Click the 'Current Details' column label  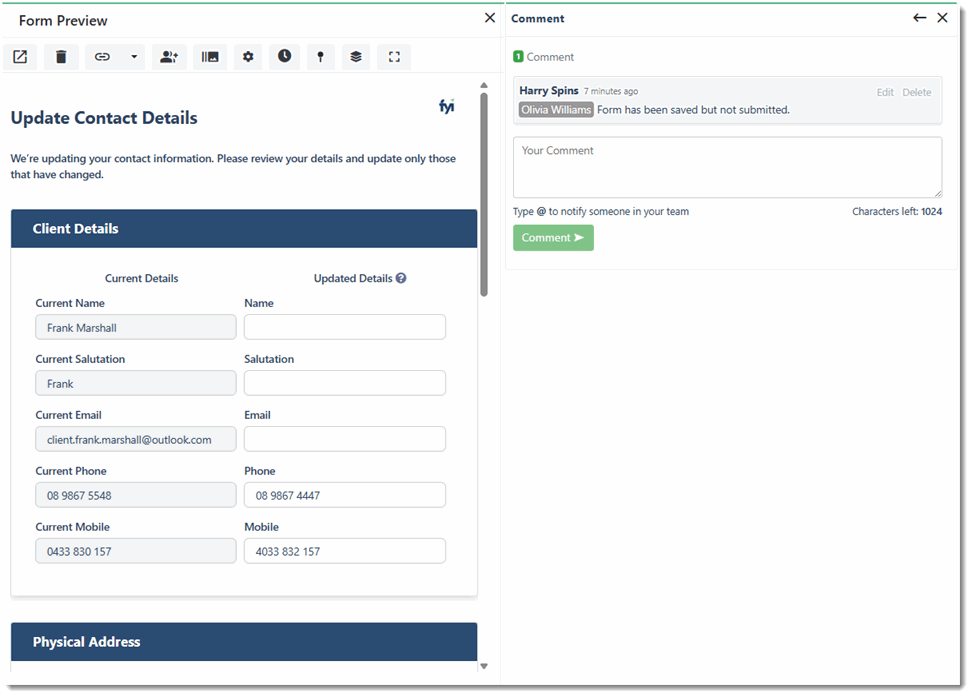click(141, 278)
